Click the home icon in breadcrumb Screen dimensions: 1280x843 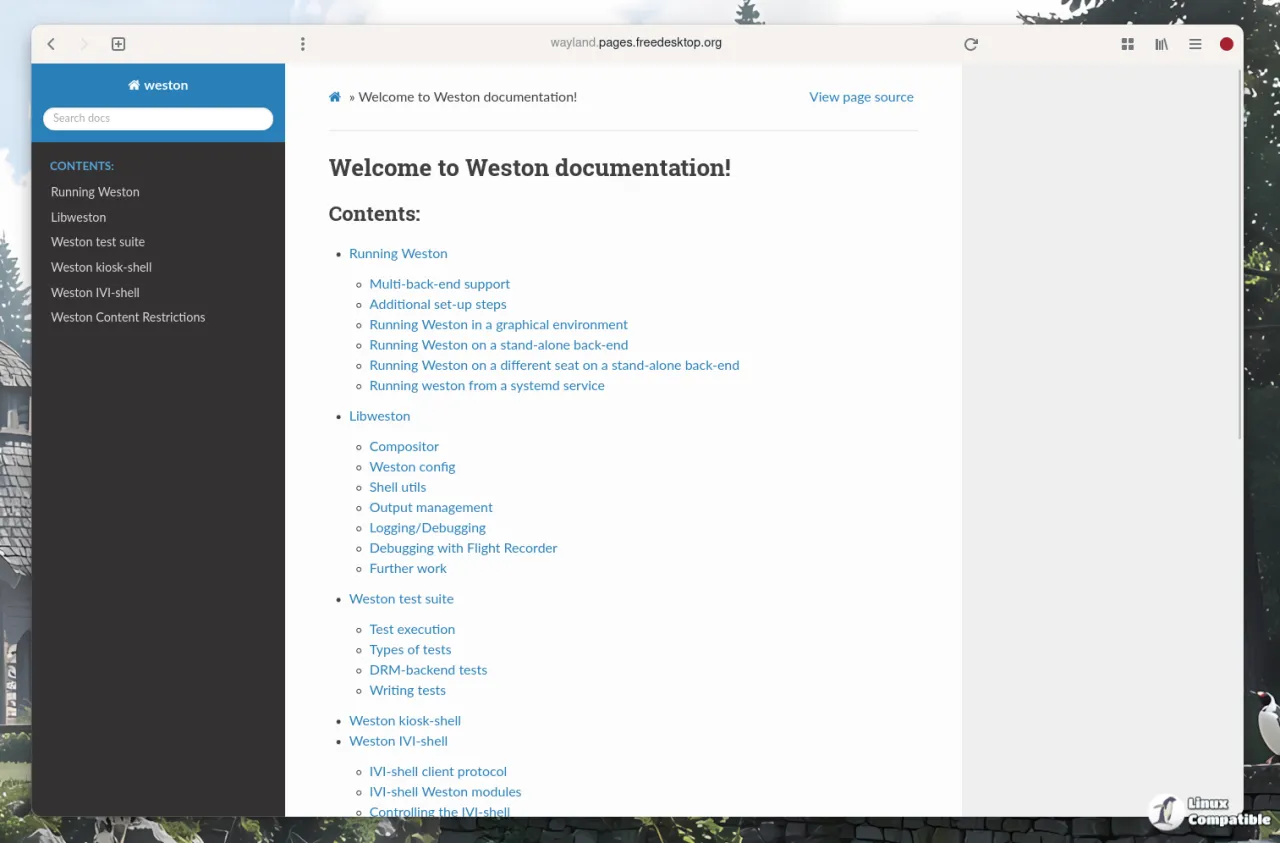tap(335, 97)
